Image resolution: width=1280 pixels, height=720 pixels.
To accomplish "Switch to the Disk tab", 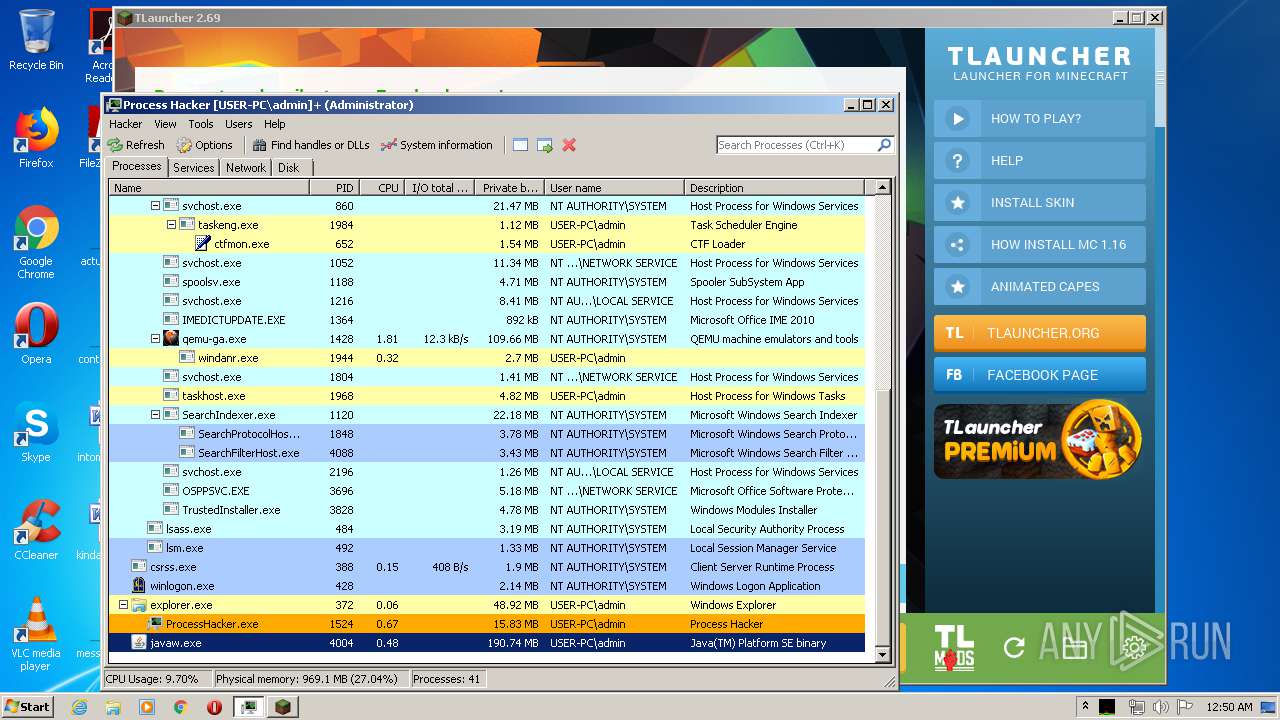I will point(288,168).
